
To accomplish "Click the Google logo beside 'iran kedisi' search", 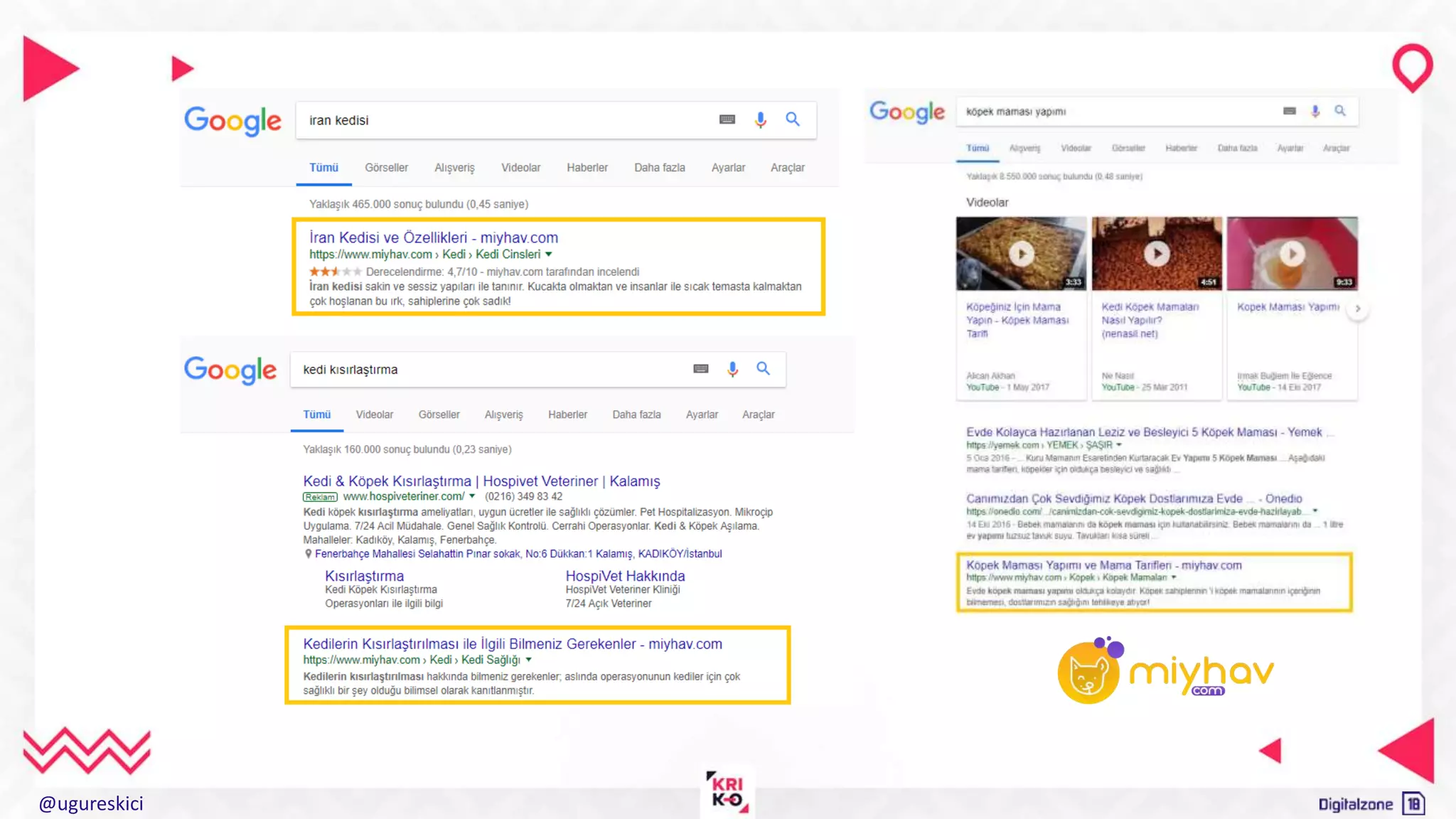I will [x=232, y=122].
